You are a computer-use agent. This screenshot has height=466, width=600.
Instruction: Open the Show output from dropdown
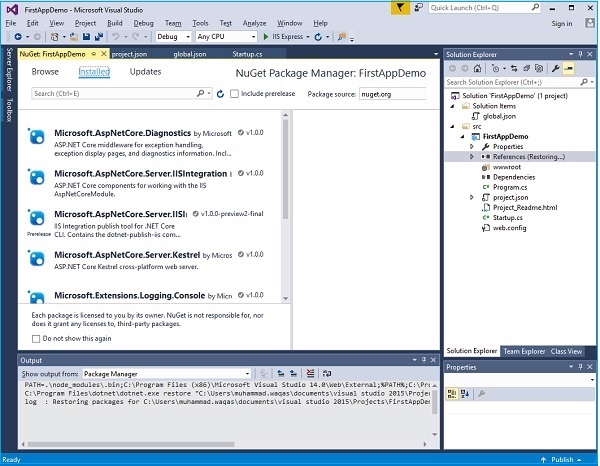tap(168, 373)
